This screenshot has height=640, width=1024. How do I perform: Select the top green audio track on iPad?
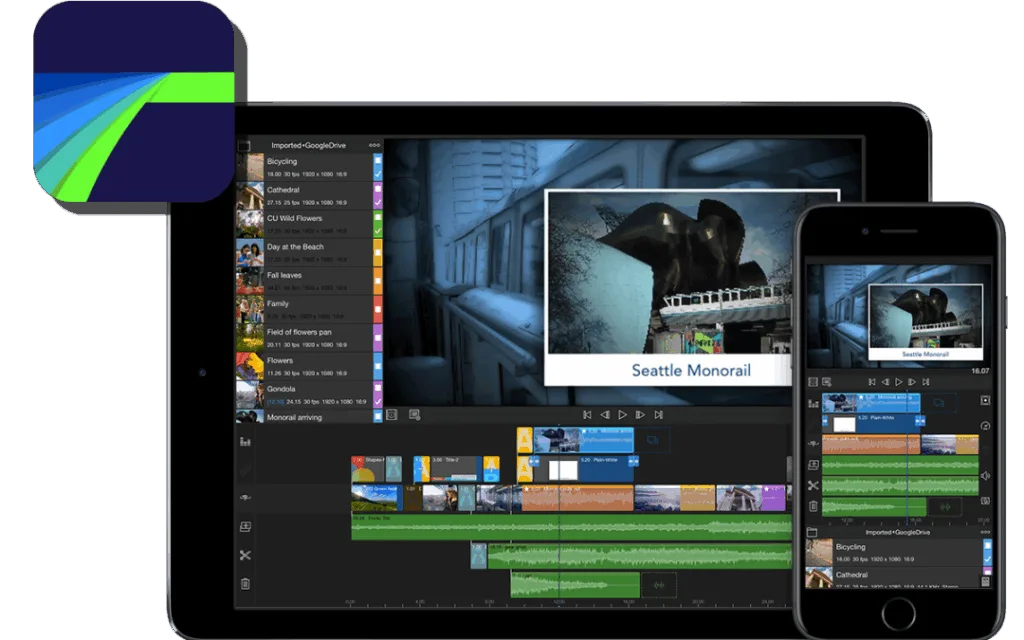pyautogui.click(x=571, y=527)
